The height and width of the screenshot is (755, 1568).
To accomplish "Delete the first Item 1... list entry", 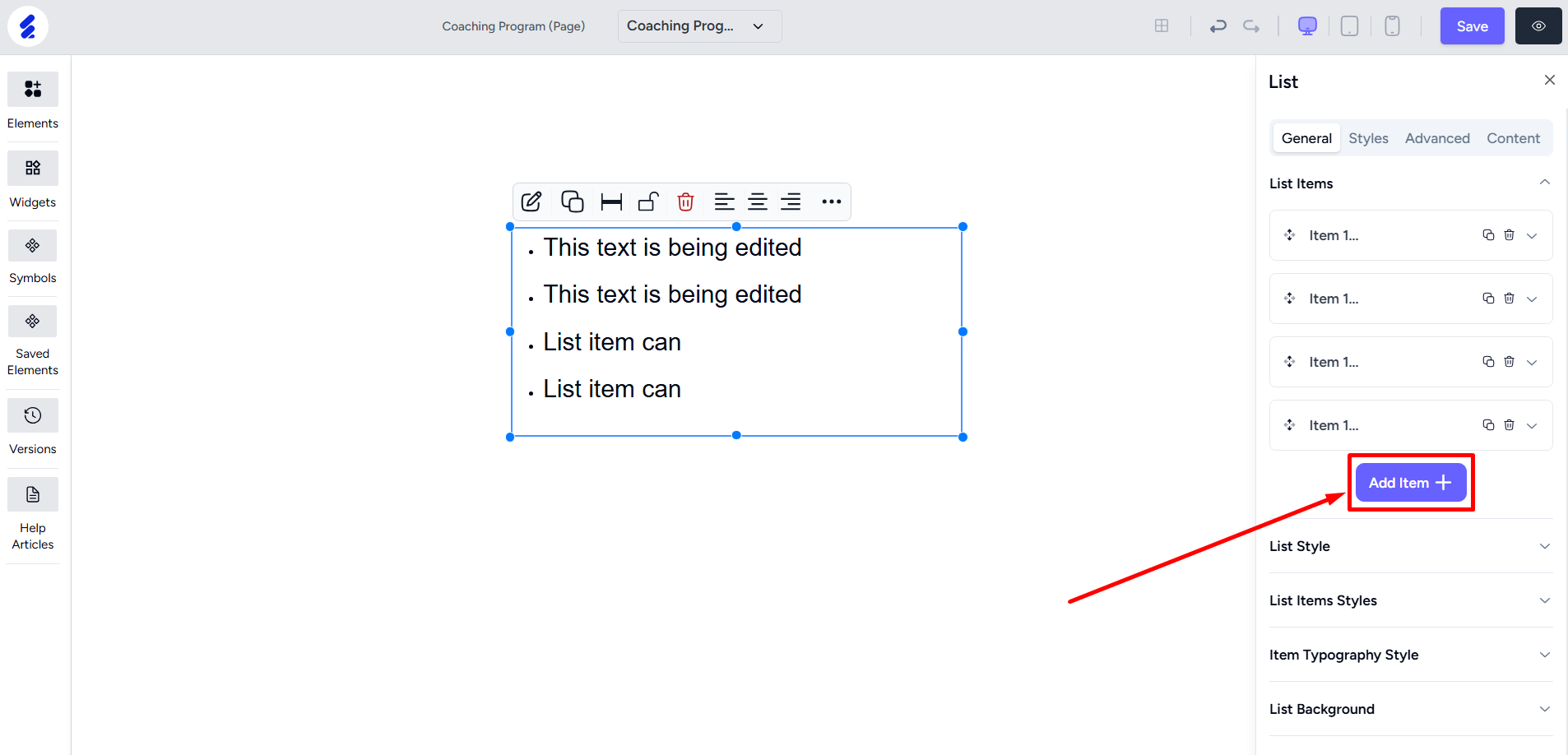I will coord(1509,235).
